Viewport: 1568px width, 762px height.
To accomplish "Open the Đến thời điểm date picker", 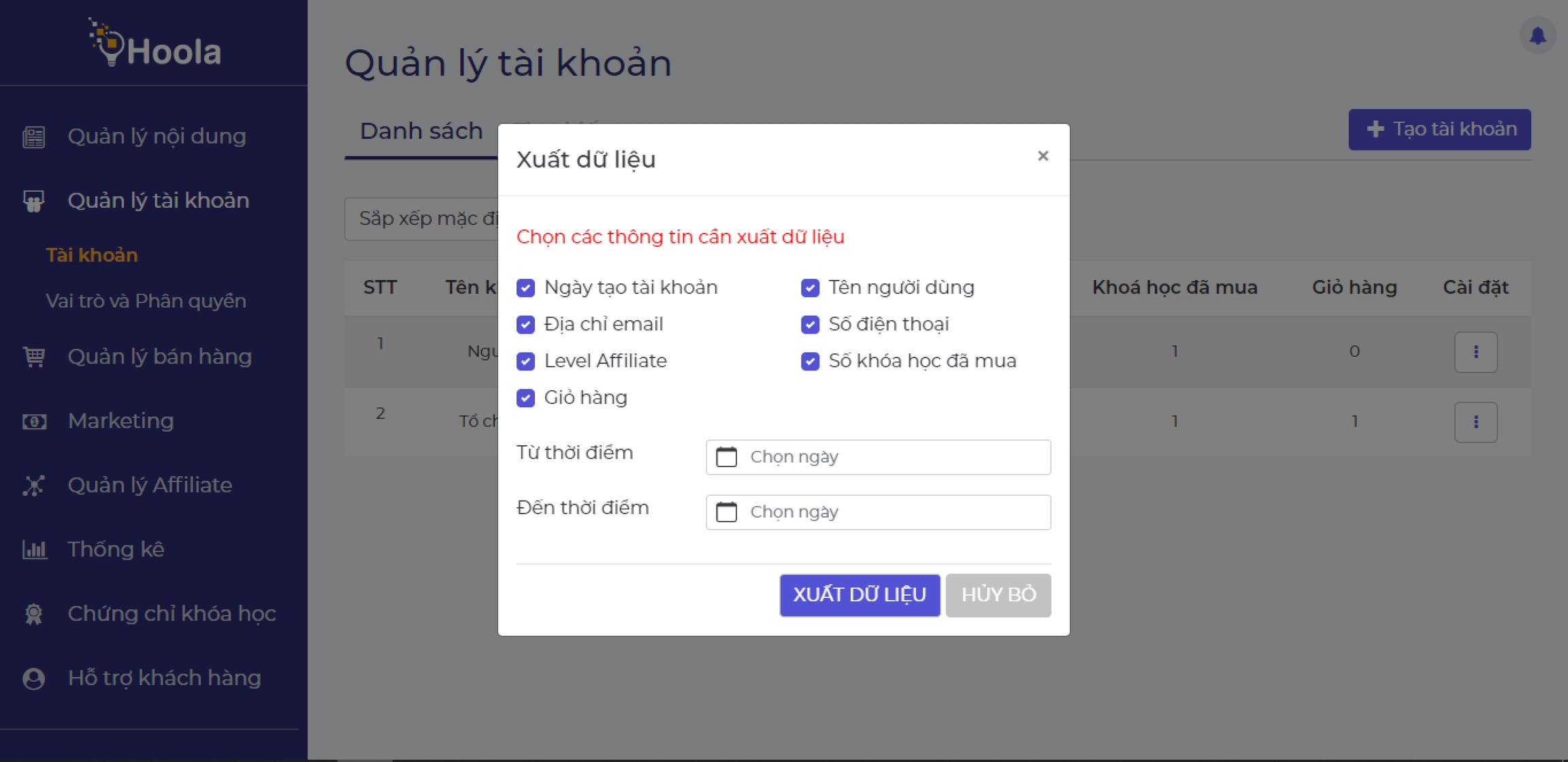I will (x=878, y=512).
